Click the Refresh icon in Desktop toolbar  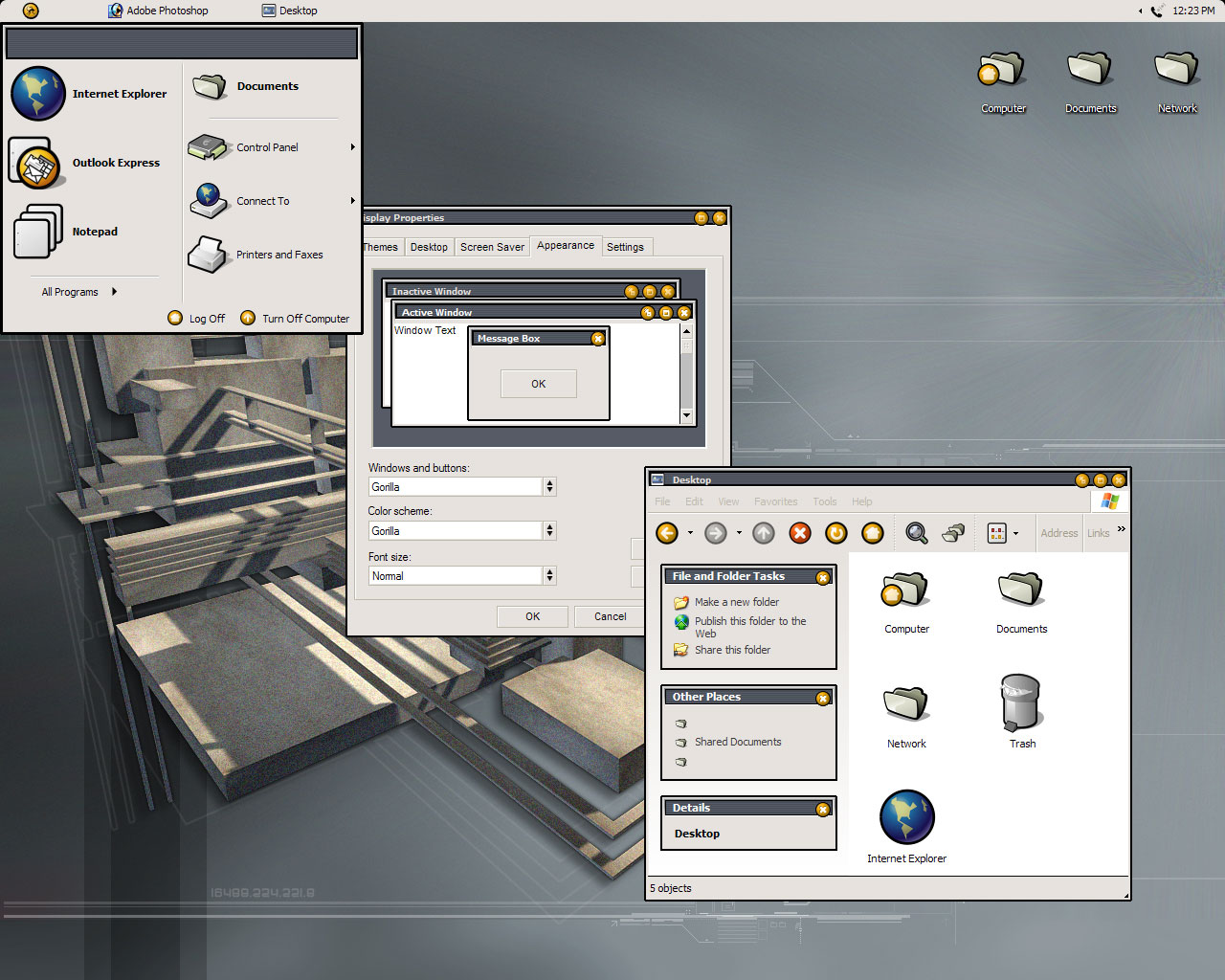pyautogui.click(x=836, y=533)
